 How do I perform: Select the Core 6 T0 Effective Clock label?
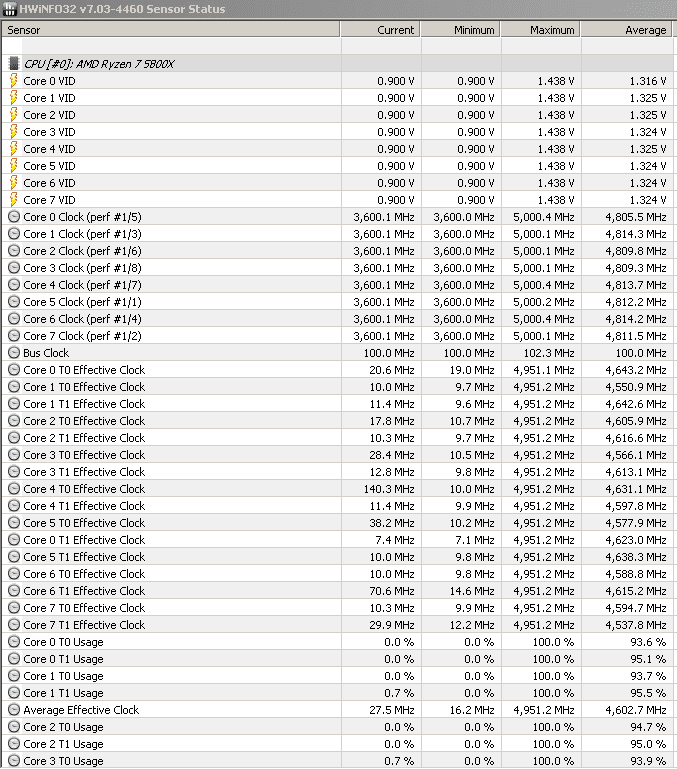(x=84, y=574)
